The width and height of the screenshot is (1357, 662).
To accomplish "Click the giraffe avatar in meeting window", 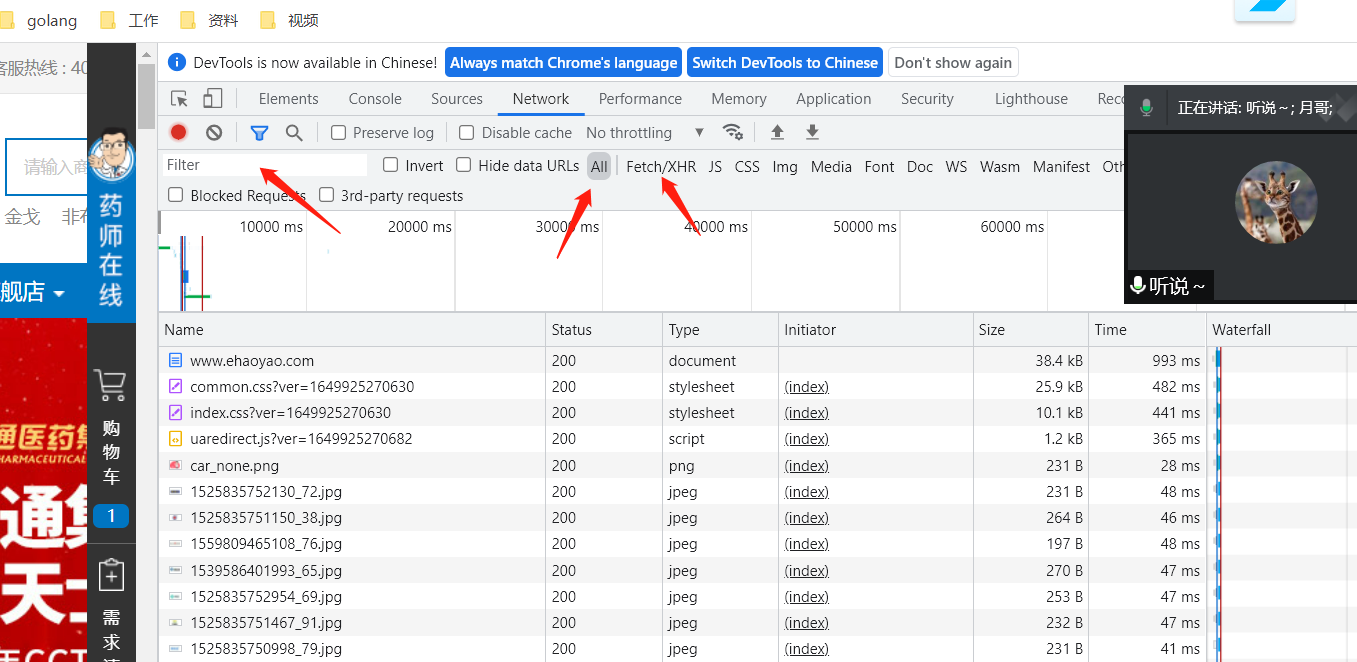I will [x=1276, y=201].
